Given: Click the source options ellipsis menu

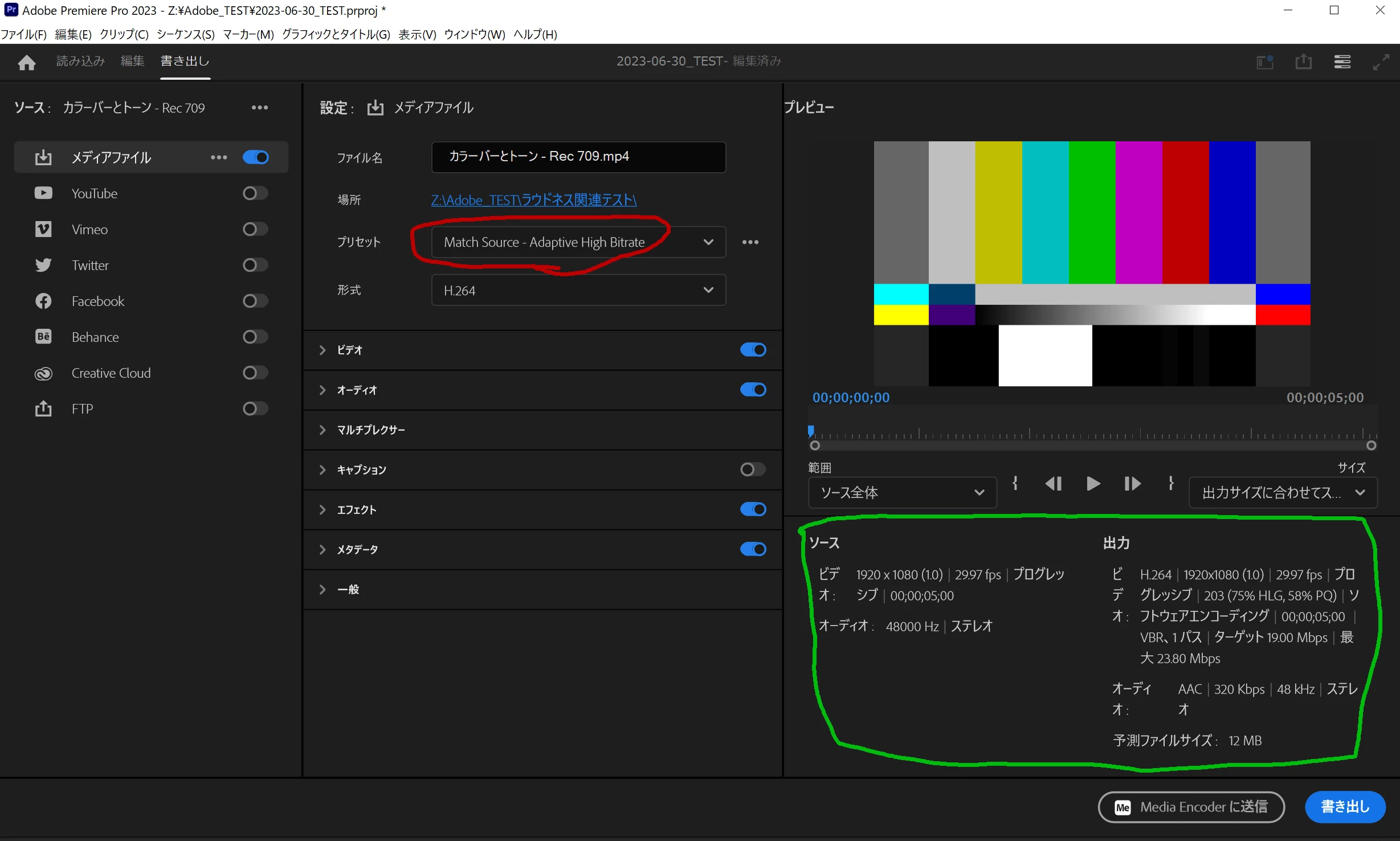Looking at the screenshot, I should pyautogui.click(x=260, y=108).
